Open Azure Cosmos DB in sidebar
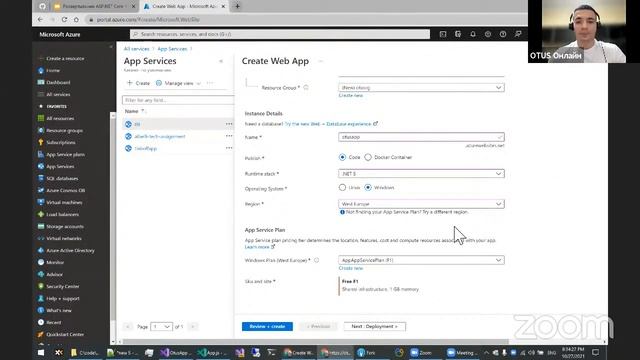 [65, 190]
